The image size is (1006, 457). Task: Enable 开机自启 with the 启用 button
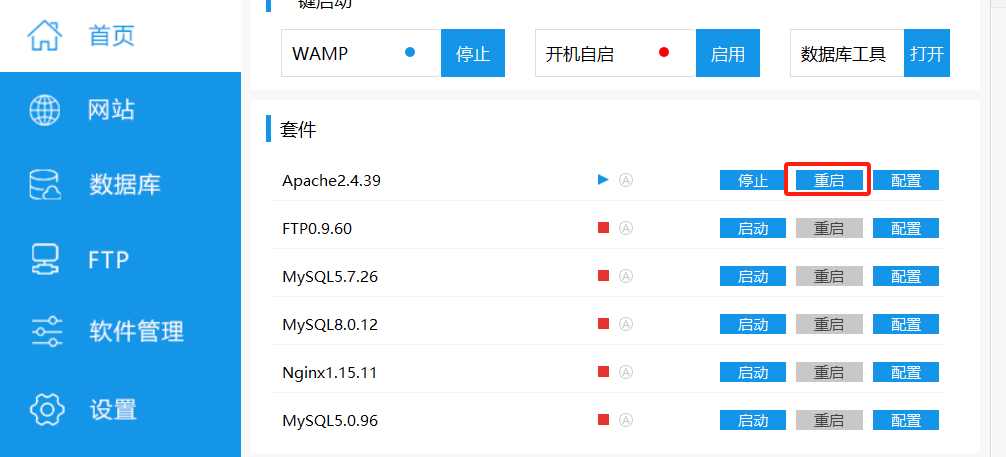(x=728, y=53)
